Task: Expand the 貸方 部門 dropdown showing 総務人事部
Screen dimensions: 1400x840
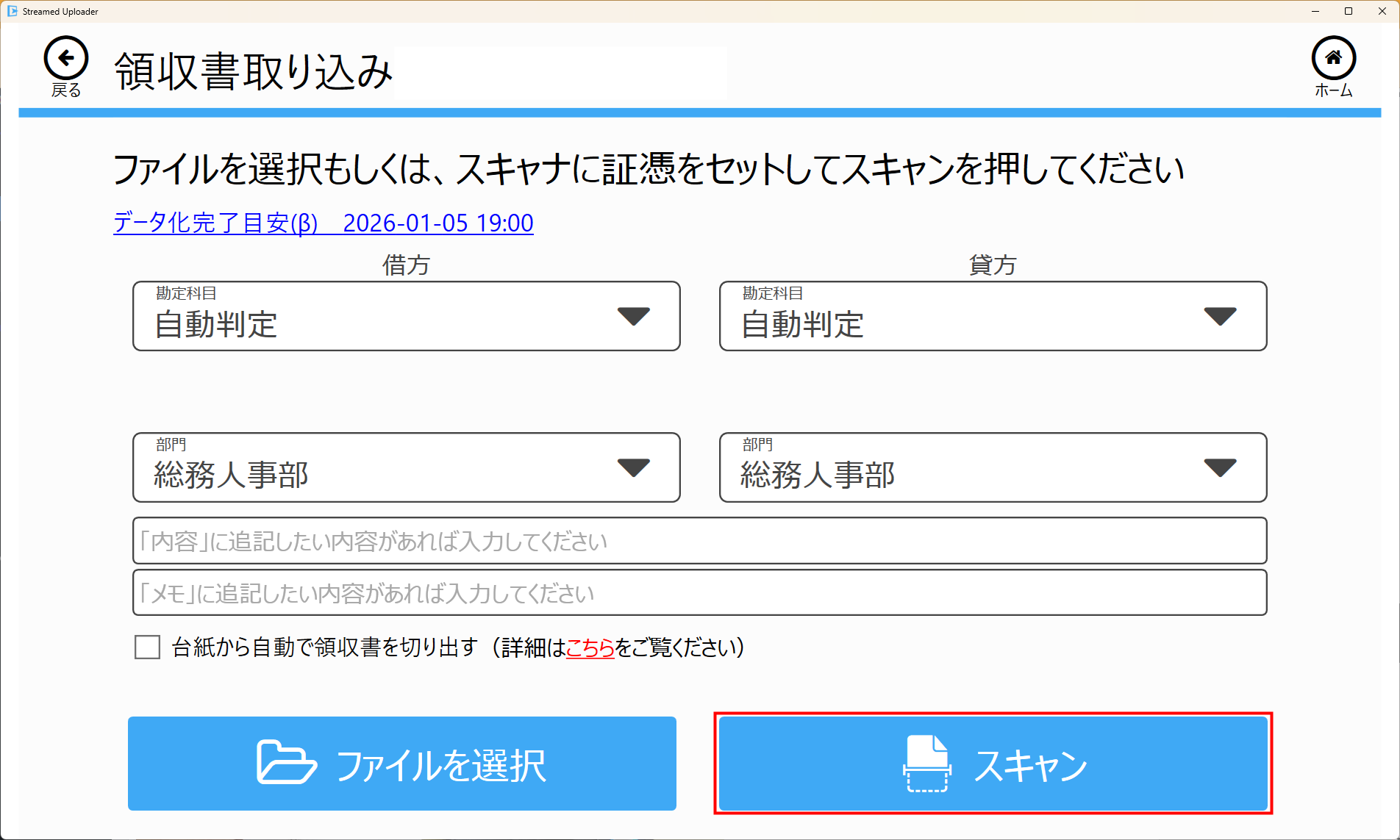Action: 993,467
